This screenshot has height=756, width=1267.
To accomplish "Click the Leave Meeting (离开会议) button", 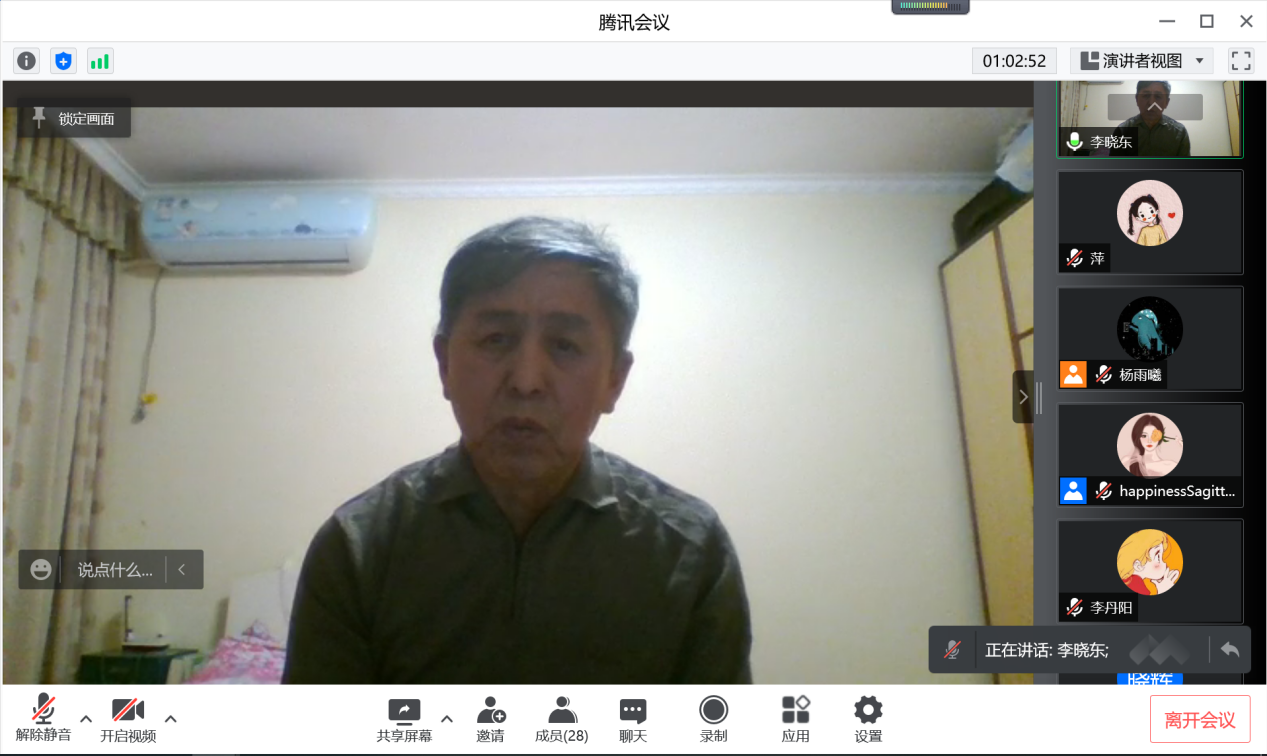I will pos(1199,720).
